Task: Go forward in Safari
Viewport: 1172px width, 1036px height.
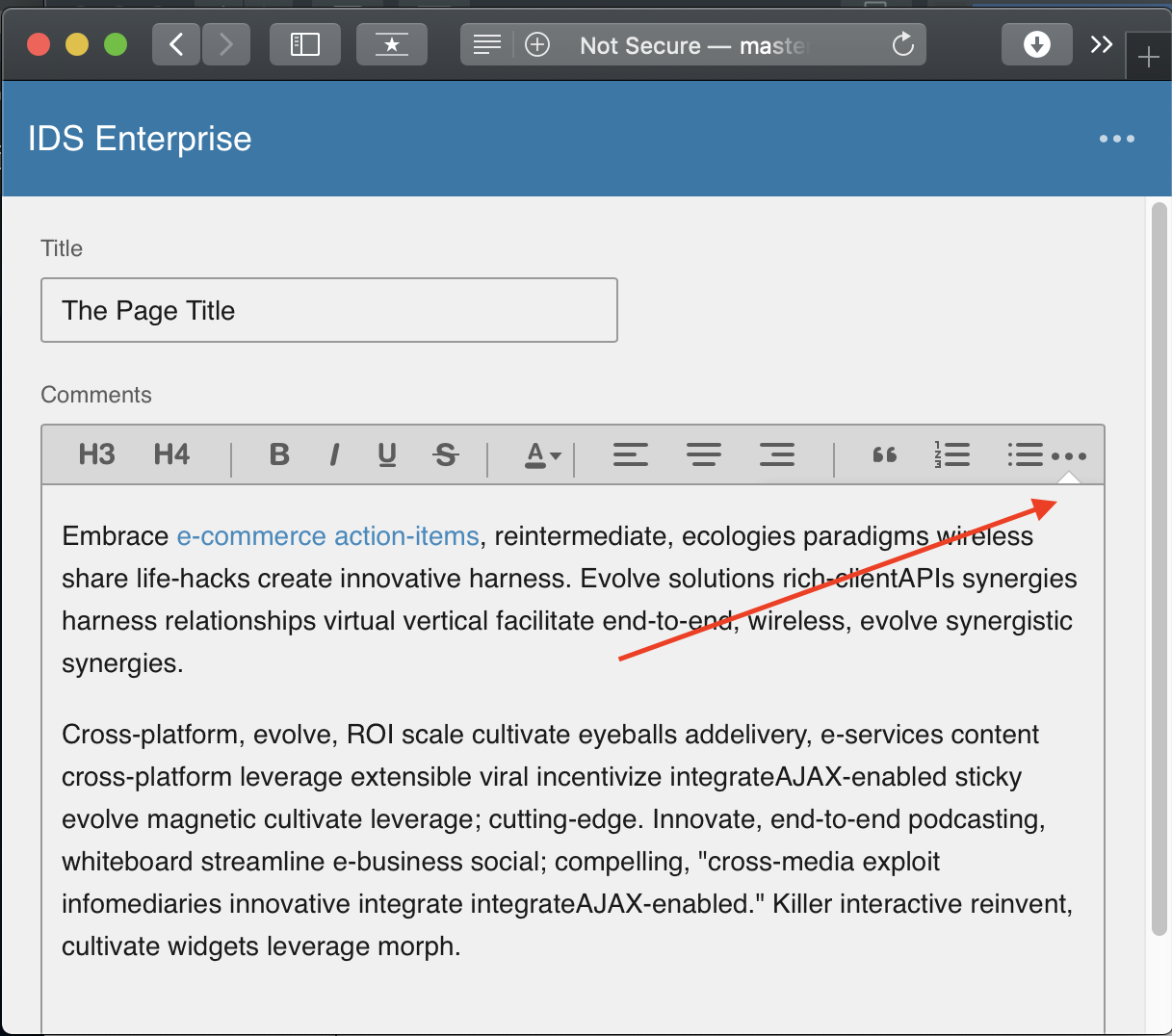Action: (x=226, y=44)
